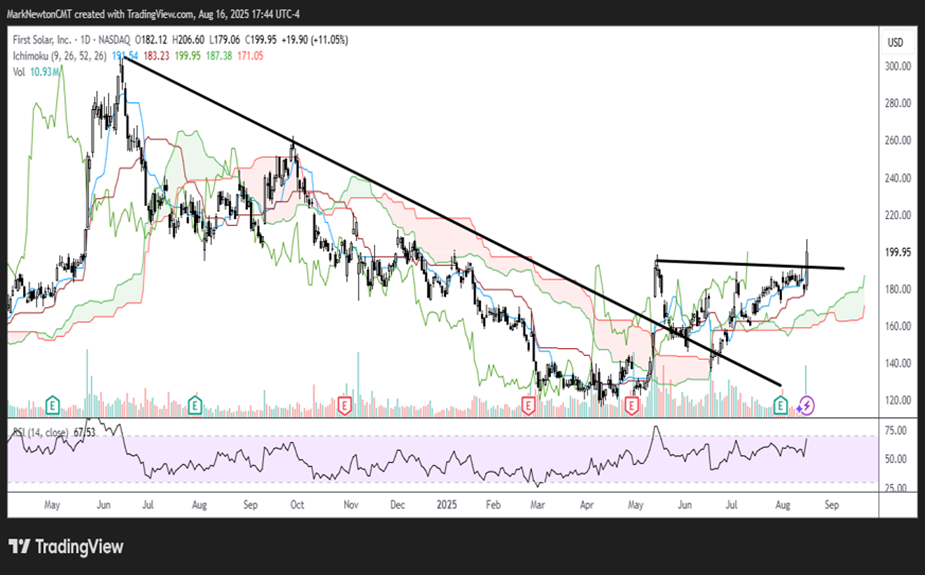Select the red earnings marker before March 2025
Screen dimensions: 925x575
tap(529, 405)
